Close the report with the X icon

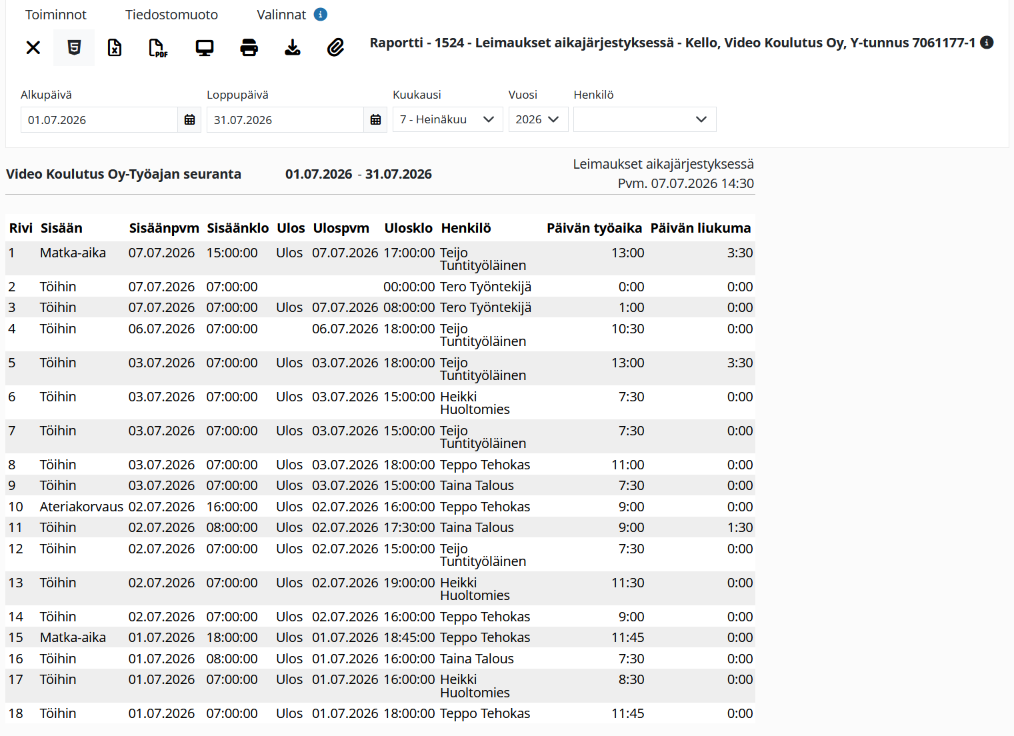(x=33, y=47)
